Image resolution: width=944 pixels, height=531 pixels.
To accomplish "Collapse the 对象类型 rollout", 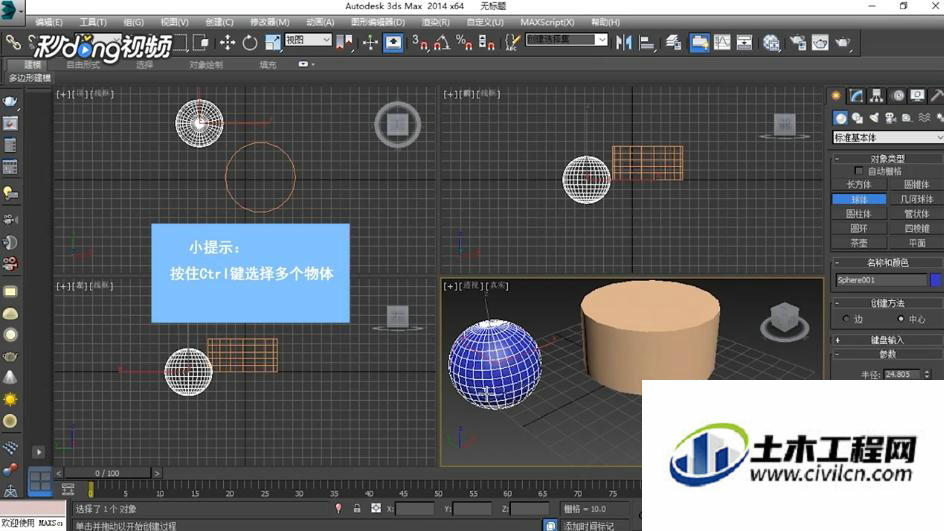I will click(887, 159).
